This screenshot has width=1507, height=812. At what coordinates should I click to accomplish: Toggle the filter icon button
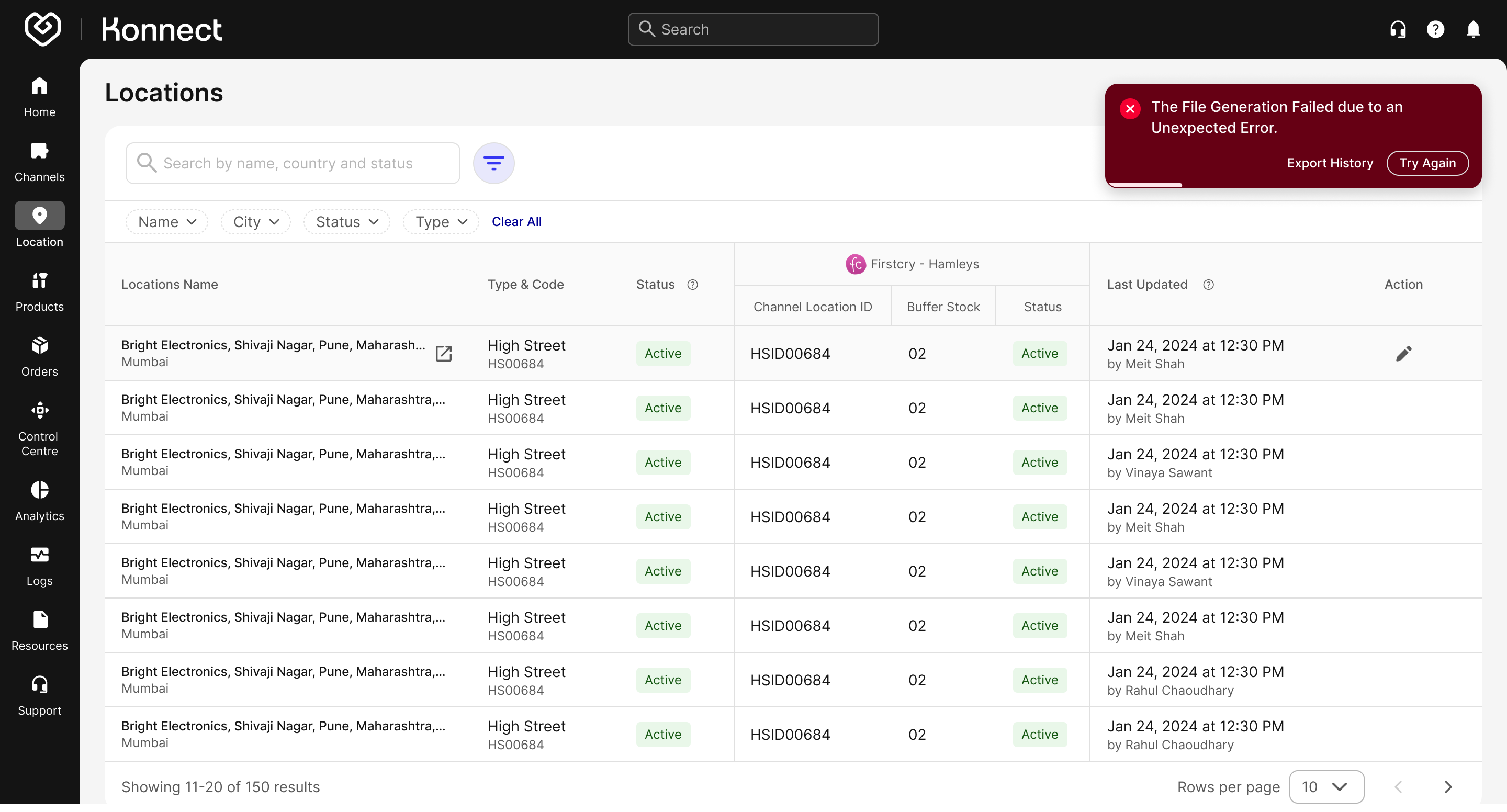coord(494,163)
